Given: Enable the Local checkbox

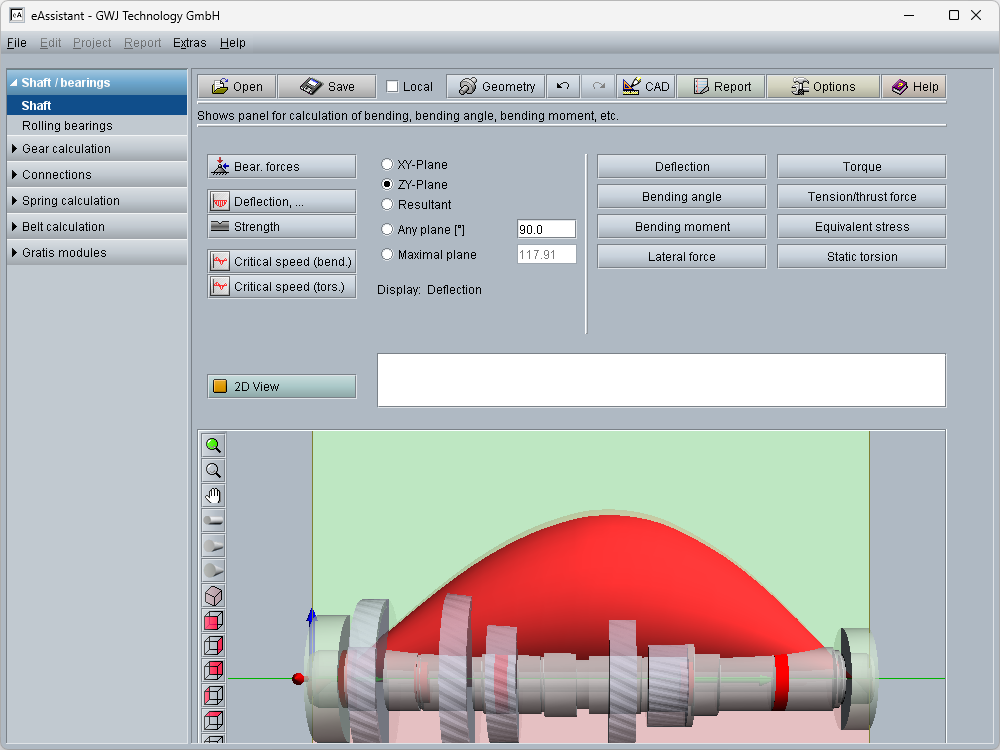Looking at the screenshot, I should (x=392, y=87).
